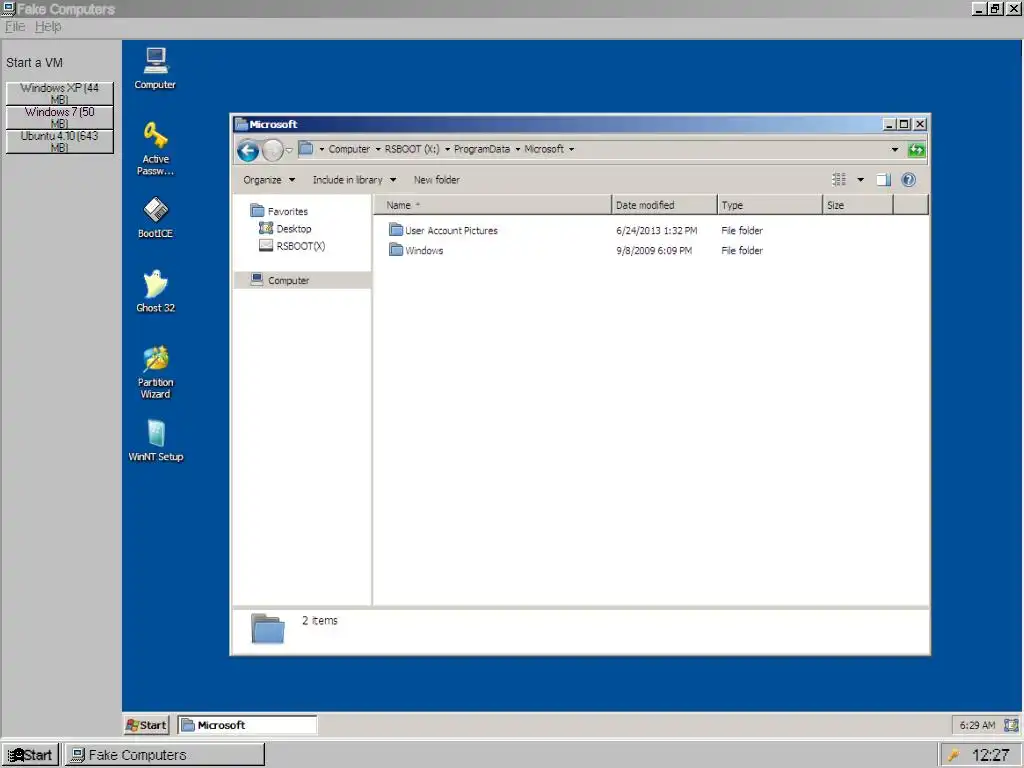This screenshot has height=768, width=1024.
Task: Open the File menu of Fake Computers
Action: click(x=15, y=27)
